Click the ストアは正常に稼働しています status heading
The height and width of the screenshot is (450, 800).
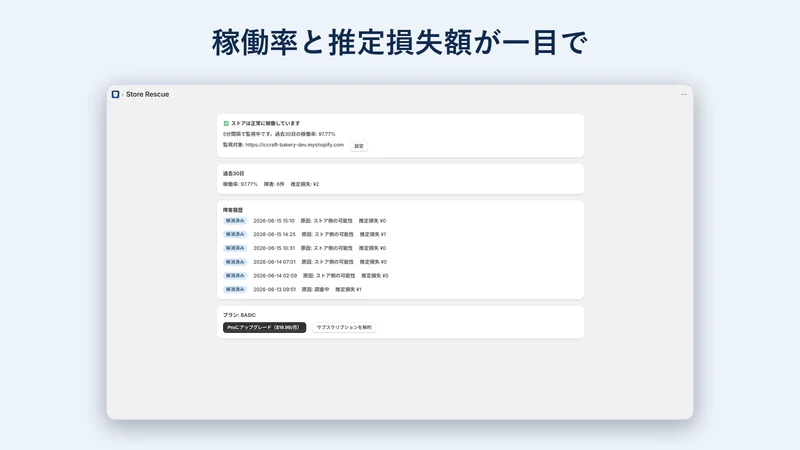point(265,123)
